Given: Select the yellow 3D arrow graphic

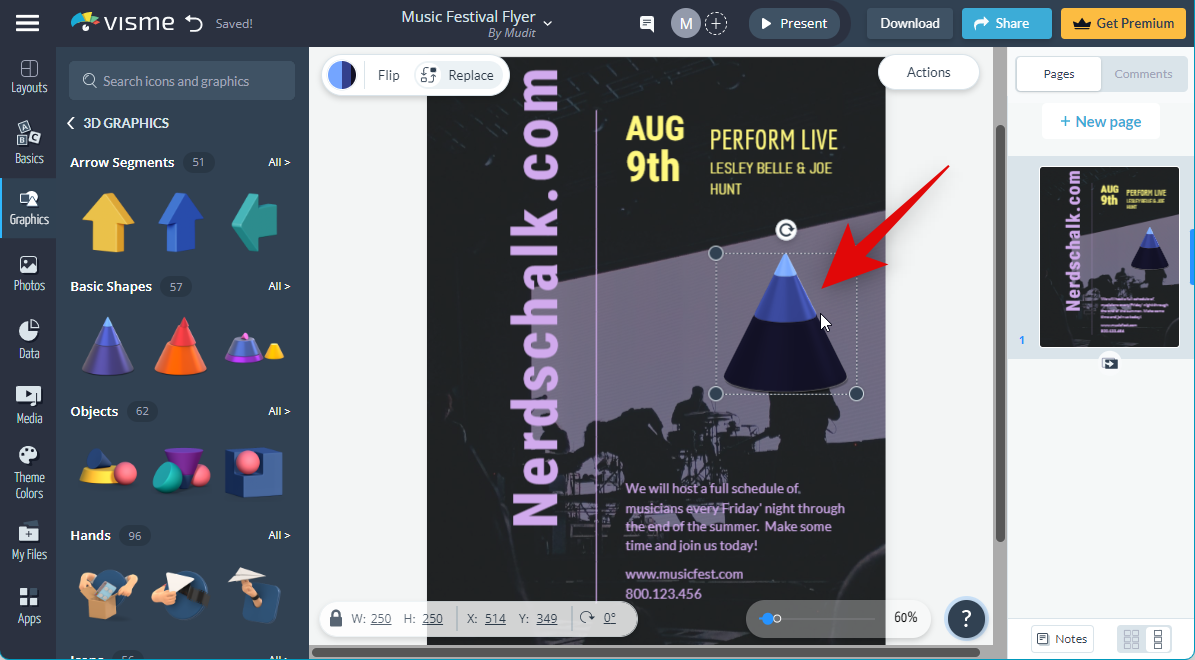Looking at the screenshot, I should (x=108, y=222).
